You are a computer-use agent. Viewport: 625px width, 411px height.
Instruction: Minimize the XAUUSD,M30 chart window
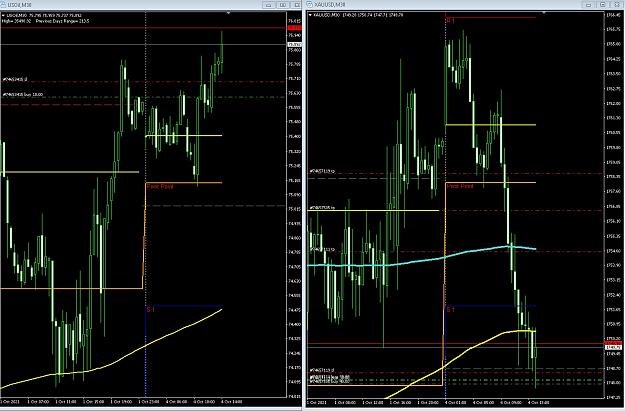click(x=588, y=5)
